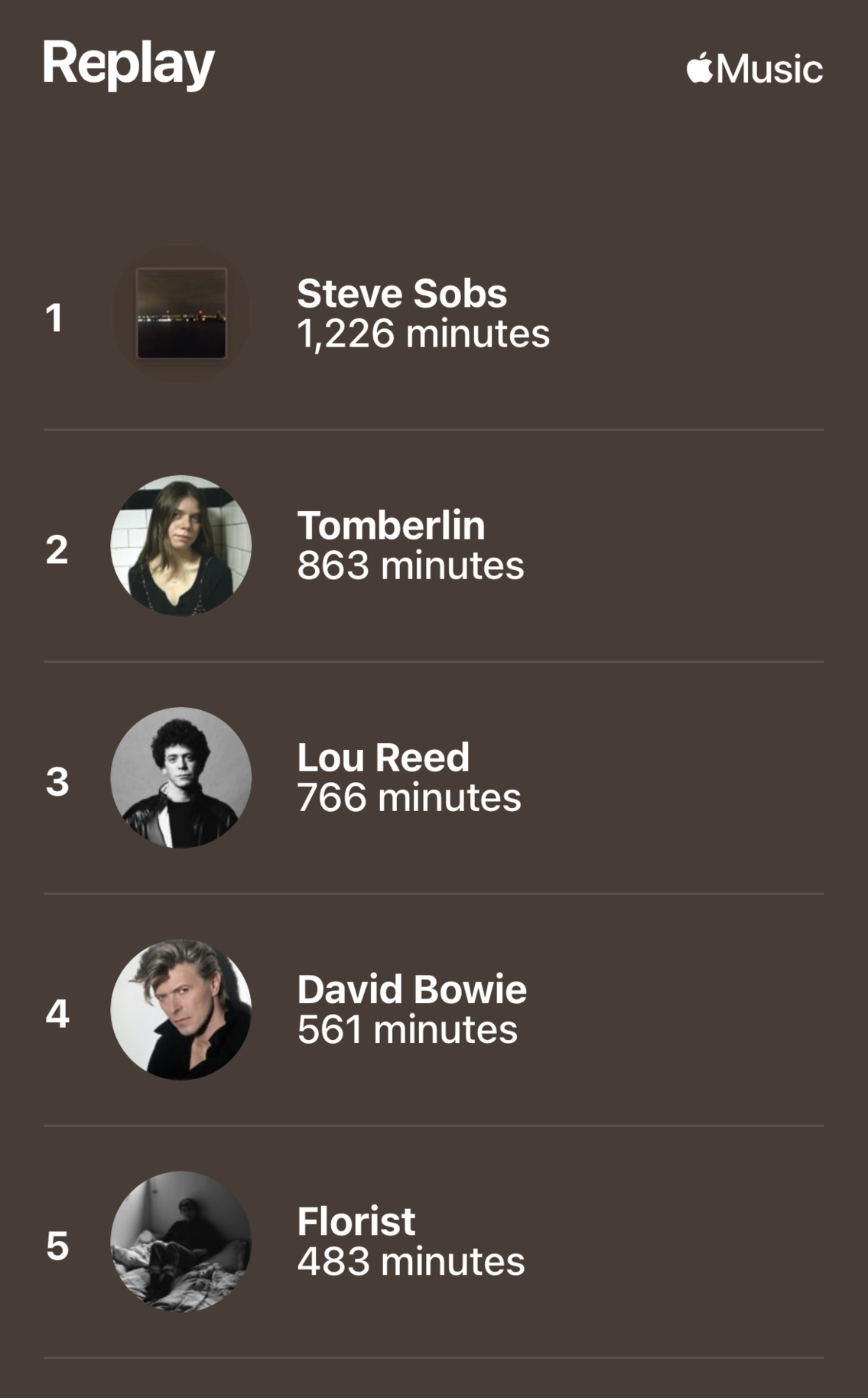Select Tomberlin's circular artist photo

tap(181, 546)
